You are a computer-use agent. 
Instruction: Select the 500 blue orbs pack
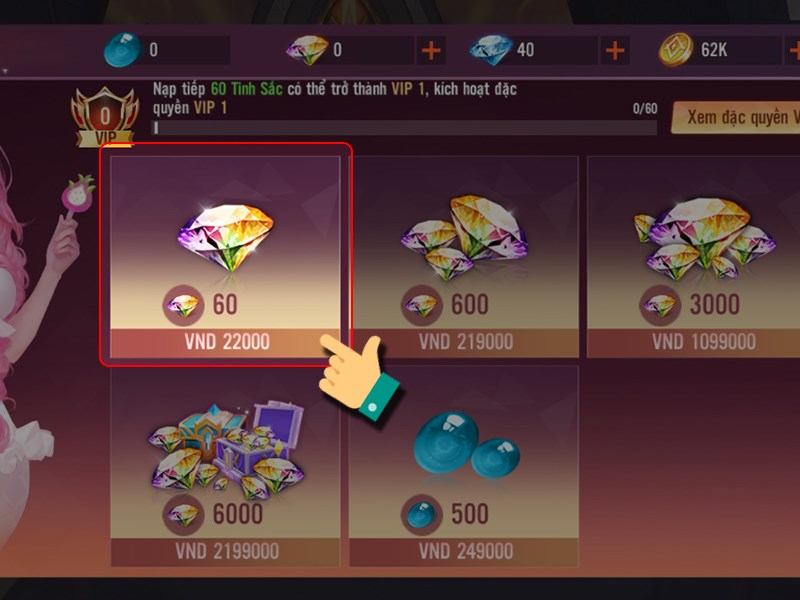click(464, 466)
